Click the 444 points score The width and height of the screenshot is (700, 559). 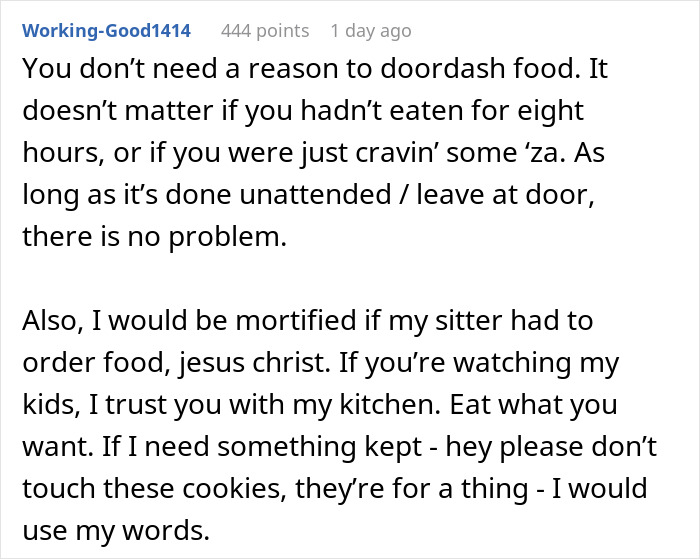pos(264,31)
